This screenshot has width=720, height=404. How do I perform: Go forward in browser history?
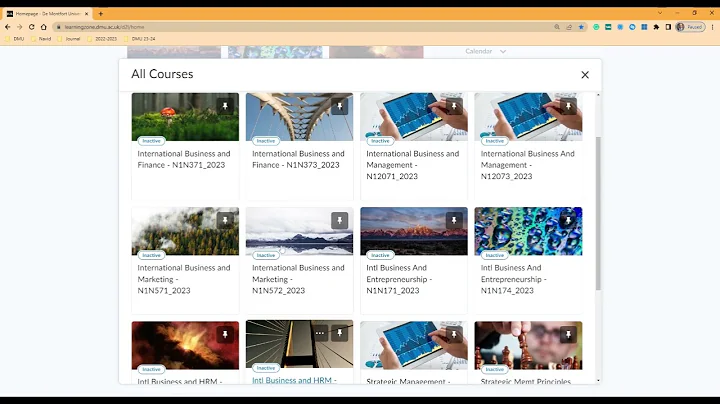(19, 27)
